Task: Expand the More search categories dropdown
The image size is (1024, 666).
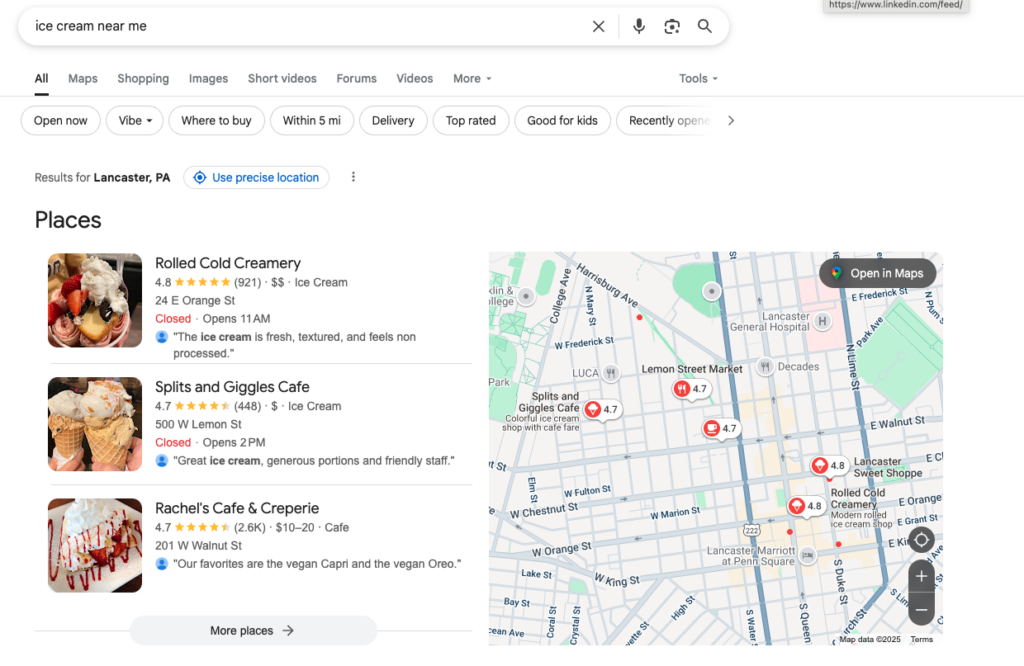Action: click(472, 78)
